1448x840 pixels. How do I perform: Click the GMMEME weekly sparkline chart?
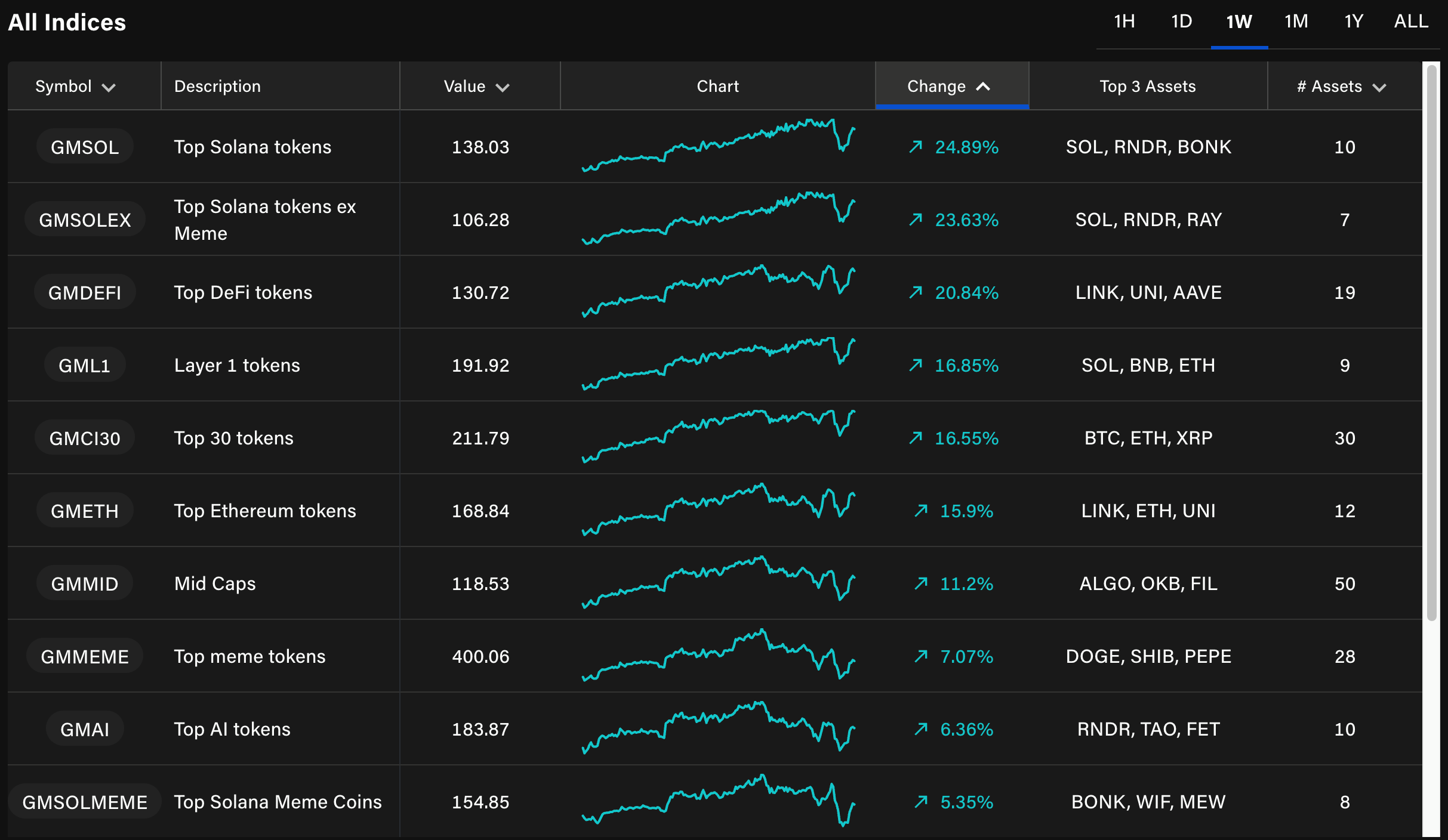point(718,655)
